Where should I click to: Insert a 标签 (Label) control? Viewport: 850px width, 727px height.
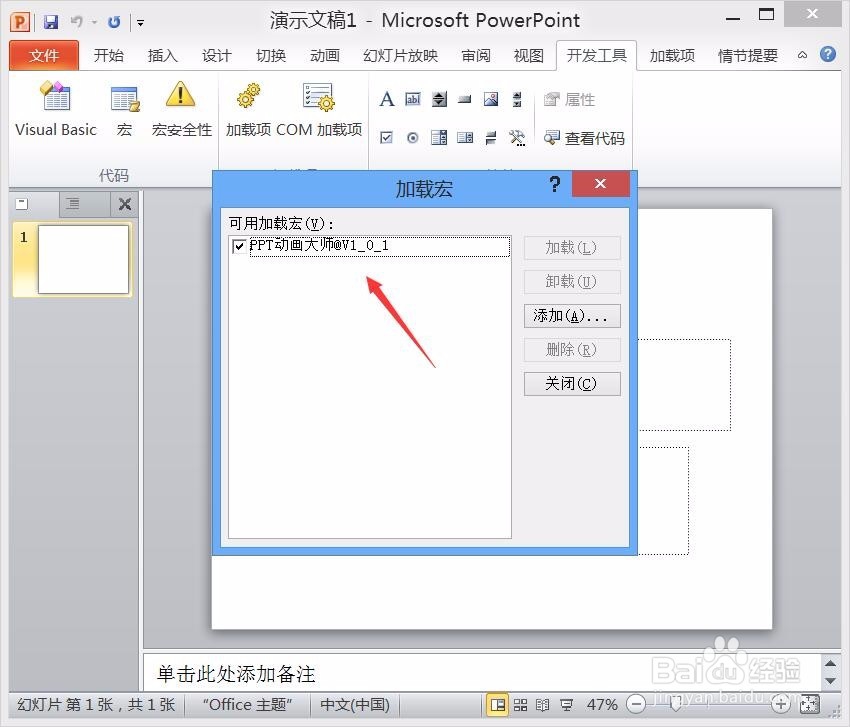click(x=387, y=99)
